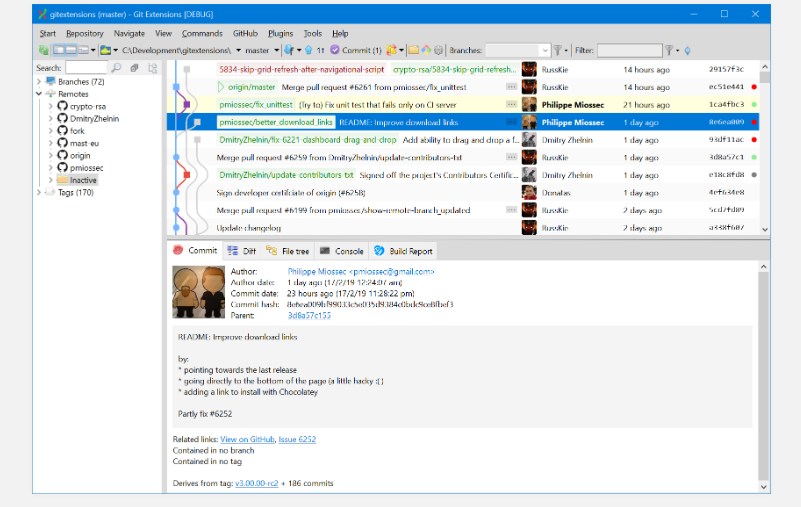Open the Repository menu
Screen dimensions: 801x507
pyautogui.click(x=85, y=33)
